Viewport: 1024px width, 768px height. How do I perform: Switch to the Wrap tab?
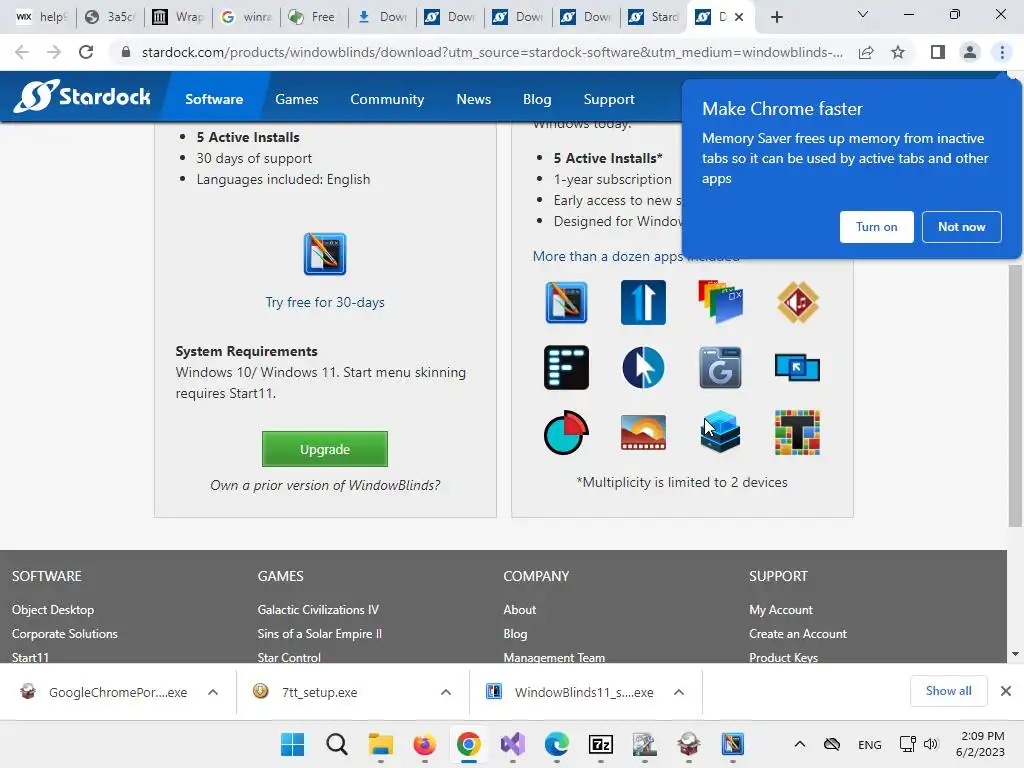tap(178, 17)
